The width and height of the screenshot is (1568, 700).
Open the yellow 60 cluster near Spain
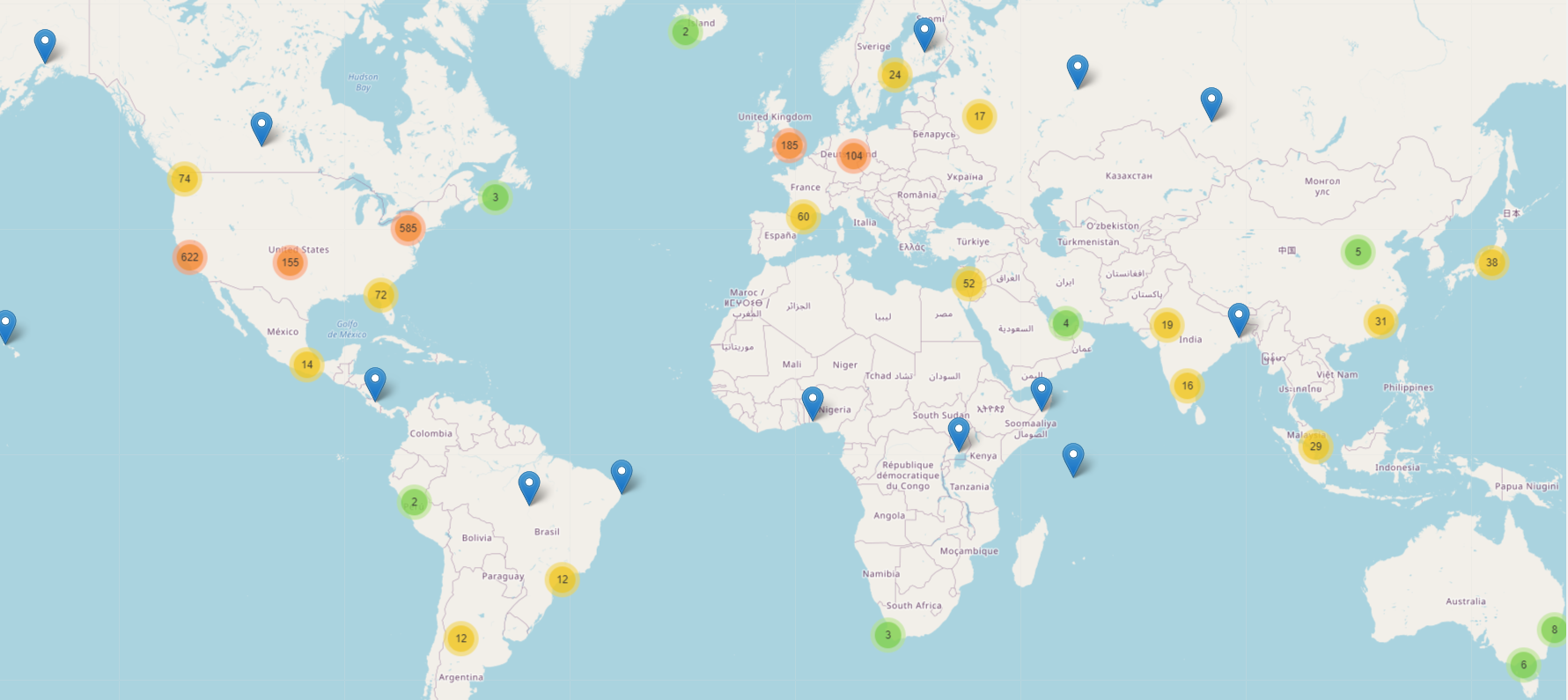click(803, 217)
